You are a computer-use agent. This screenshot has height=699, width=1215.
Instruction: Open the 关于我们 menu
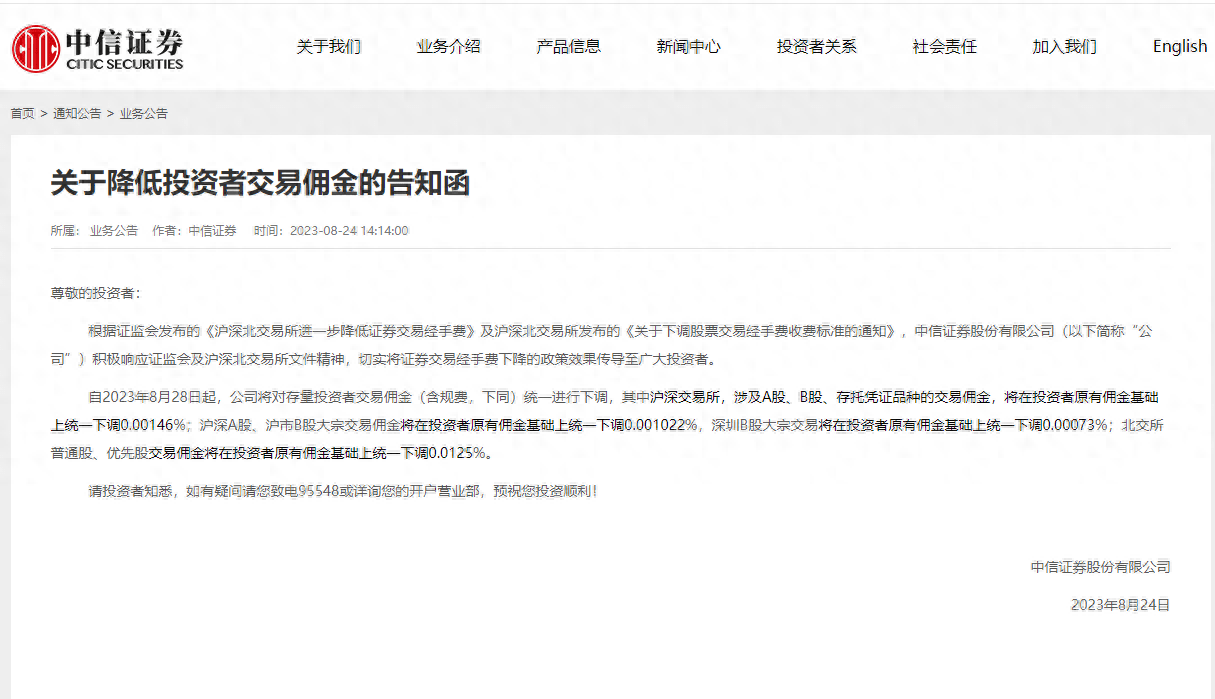click(328, 47)
